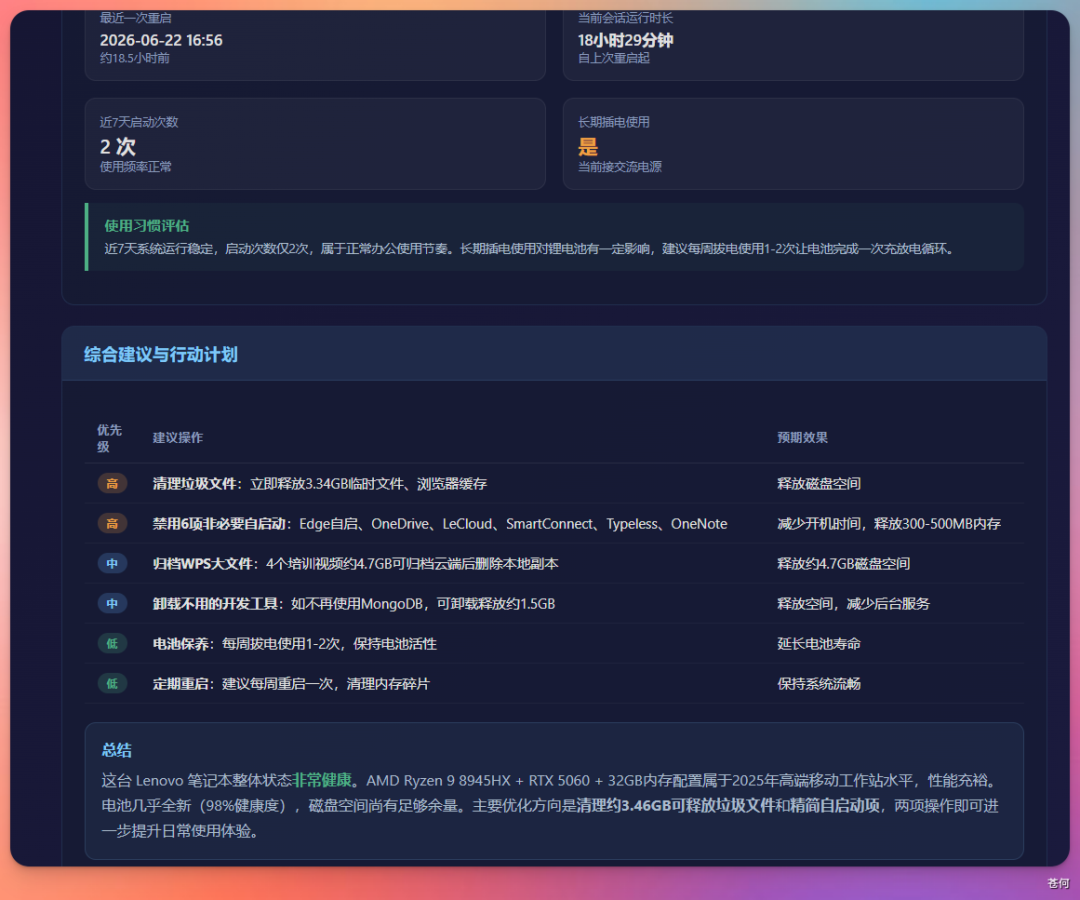Select the 综合建议与行动计划 section heading
The width and height of the screenshot is (1080, 900).
click(160, 355)
